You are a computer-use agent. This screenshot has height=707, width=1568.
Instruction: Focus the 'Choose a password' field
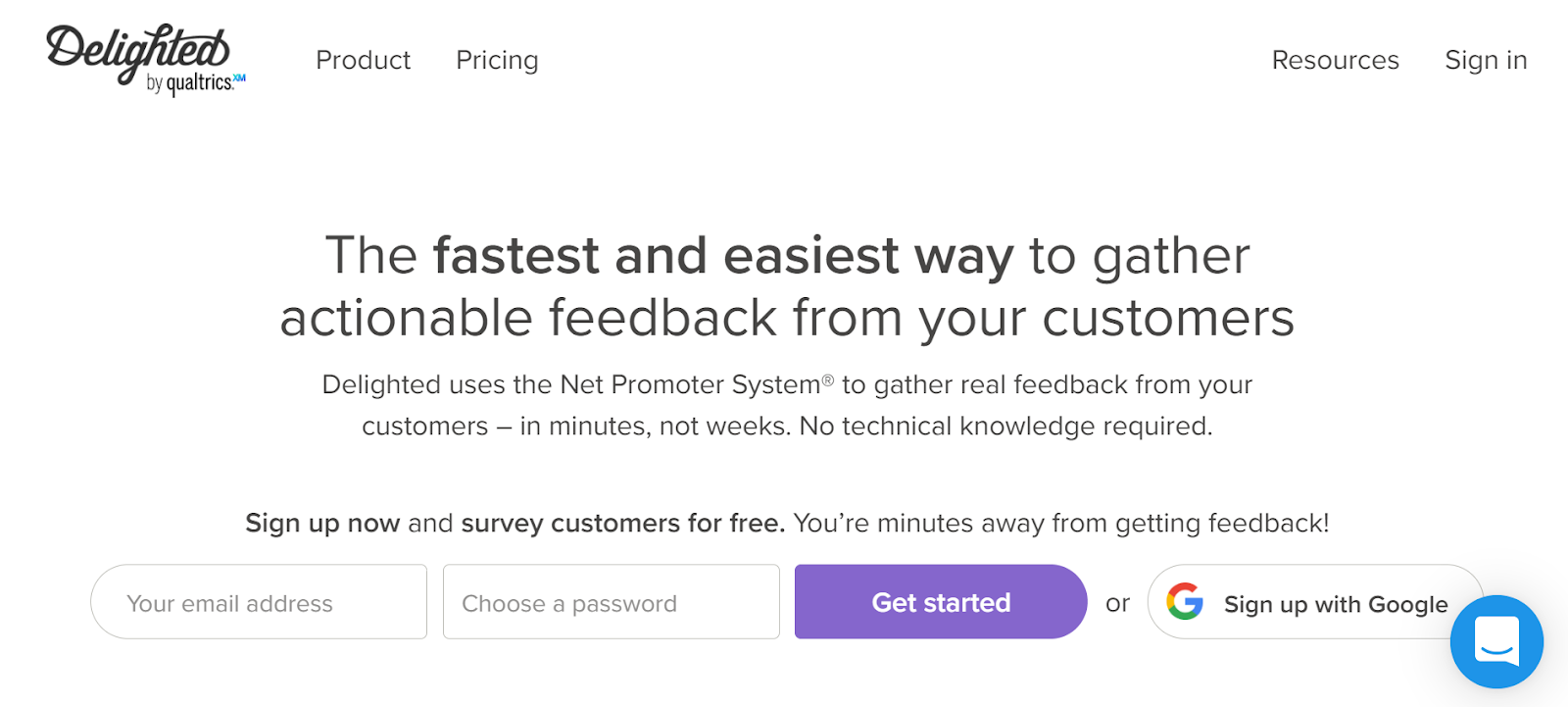(x=611, y=602)
